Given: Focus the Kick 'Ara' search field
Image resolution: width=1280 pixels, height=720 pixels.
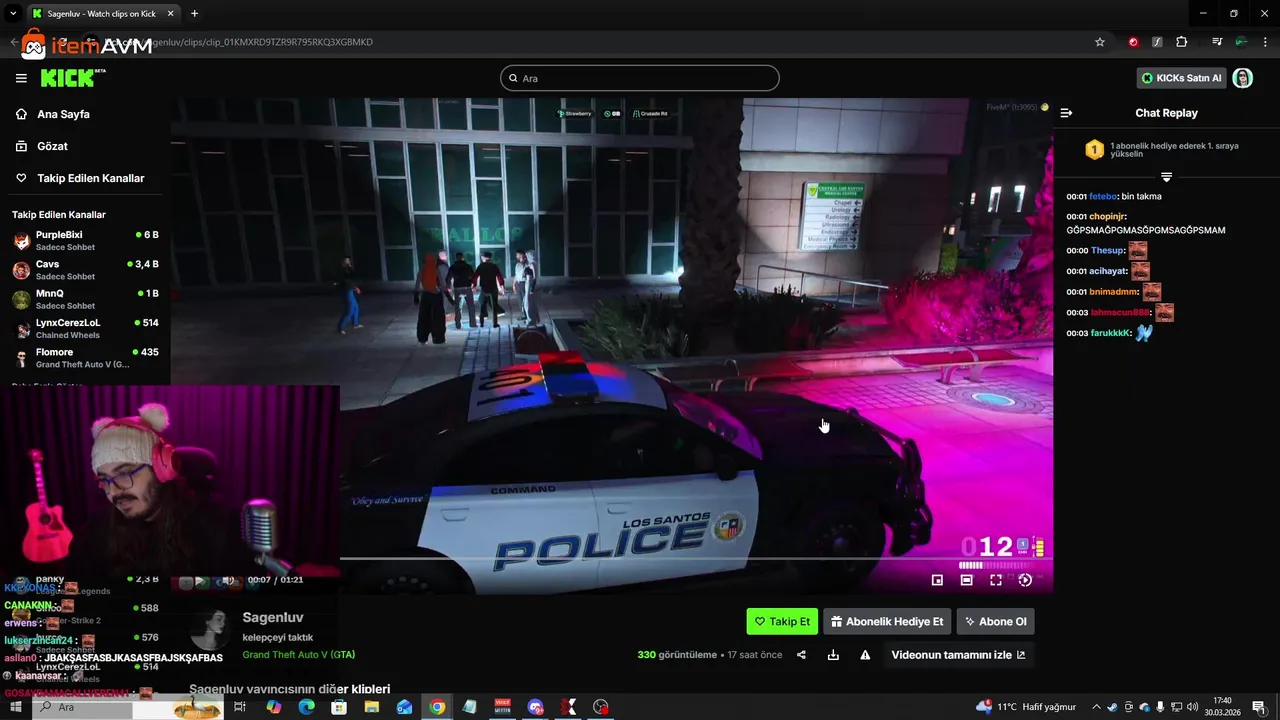Looking at the screenshot, I should (640, 78).
